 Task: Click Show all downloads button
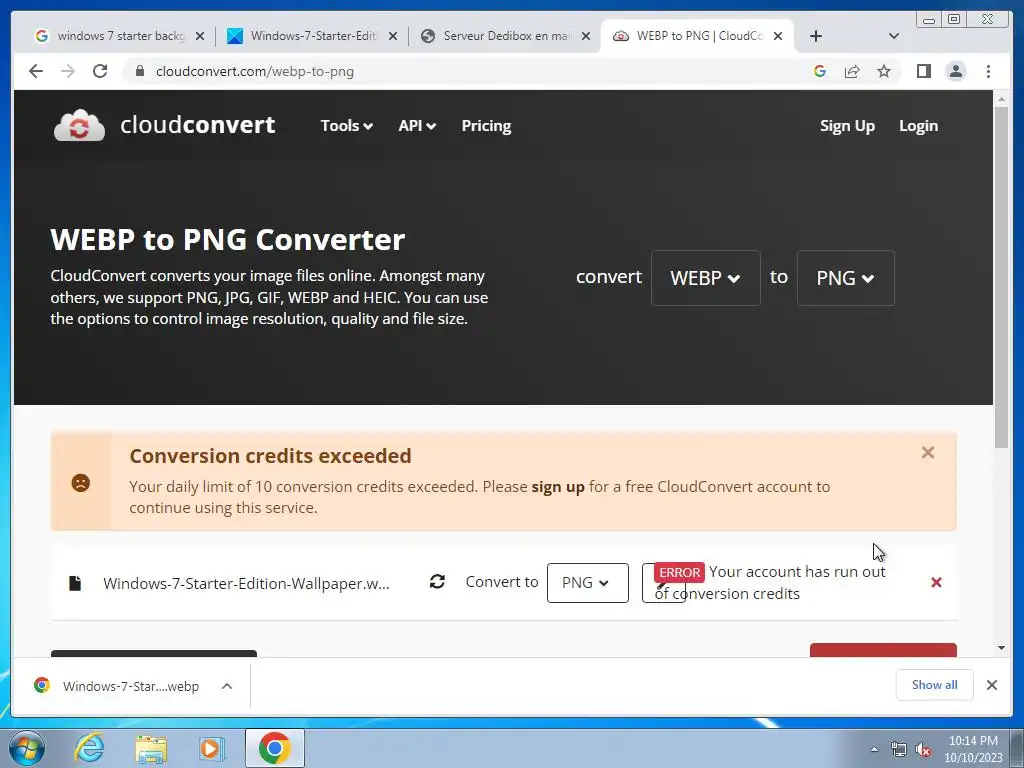coord(935,684)
